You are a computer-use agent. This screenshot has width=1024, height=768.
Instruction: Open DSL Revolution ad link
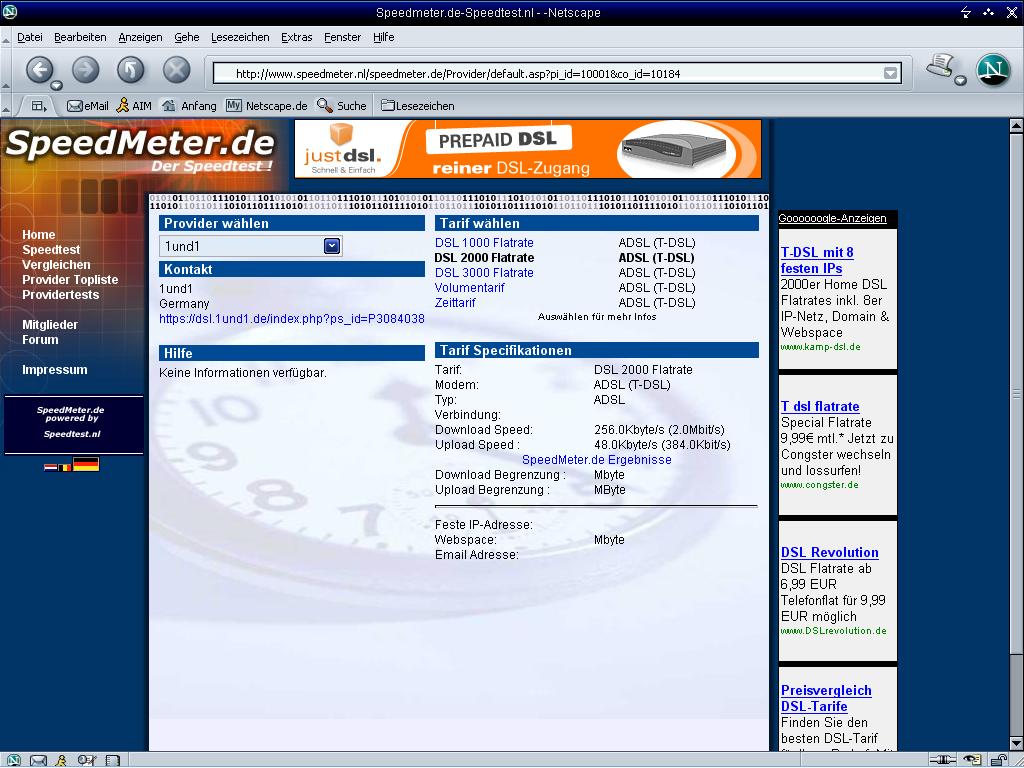tap(829, 552)
